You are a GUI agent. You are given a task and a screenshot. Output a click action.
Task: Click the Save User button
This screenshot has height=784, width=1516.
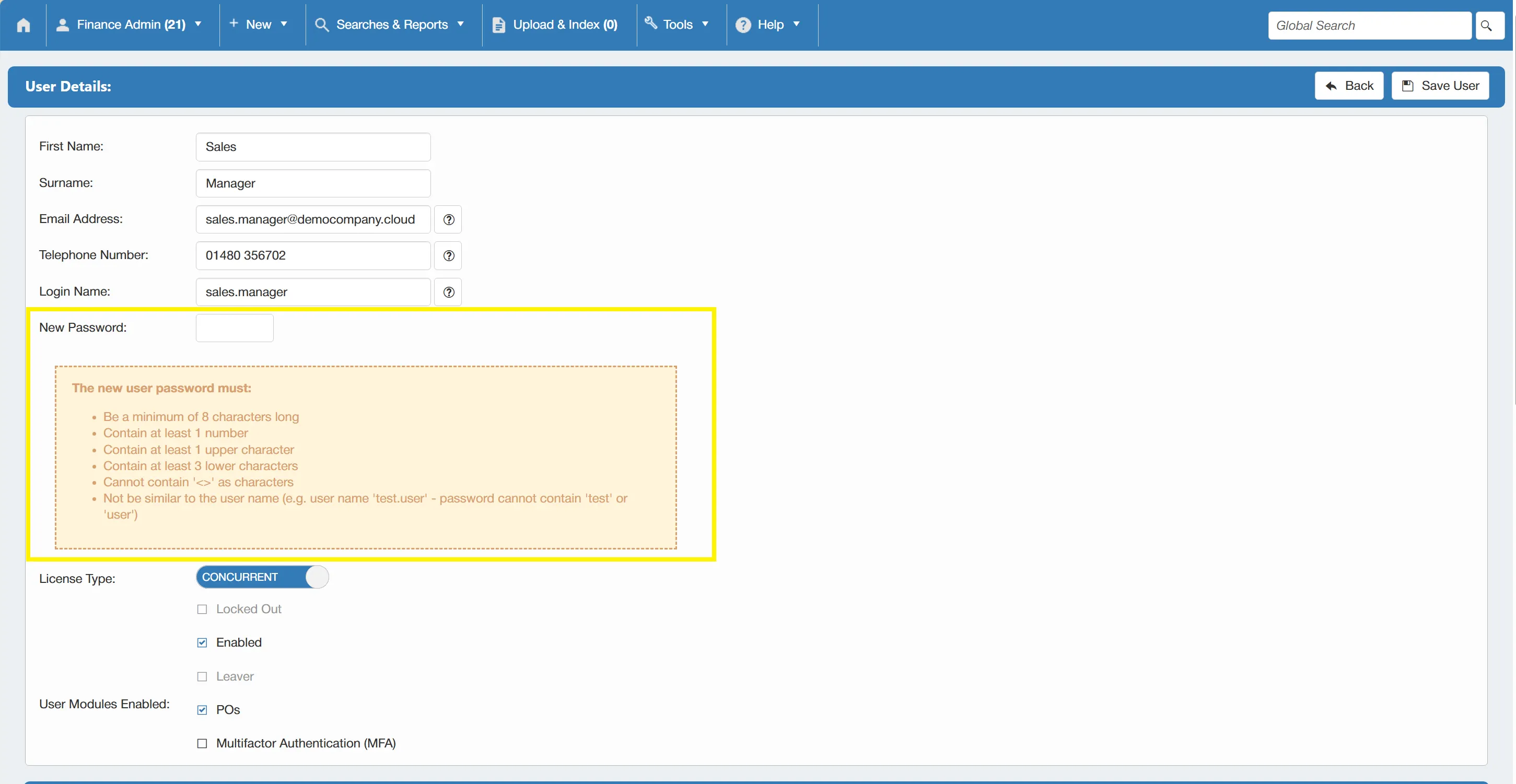(x=1440, y=86)
